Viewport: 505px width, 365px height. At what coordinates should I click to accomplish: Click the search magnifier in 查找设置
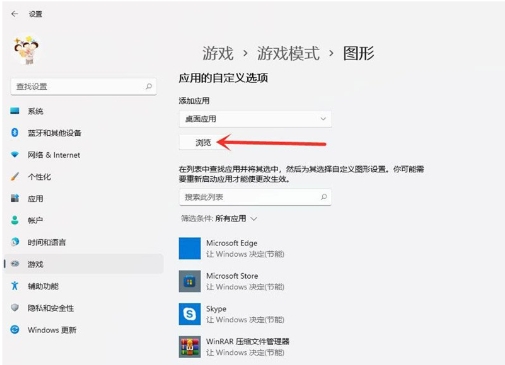click(149, 86)
